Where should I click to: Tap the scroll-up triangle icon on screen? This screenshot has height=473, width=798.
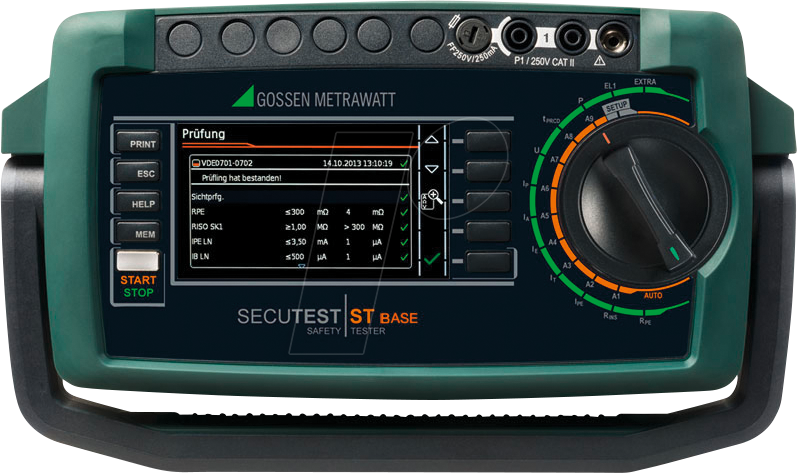point(432,140)
